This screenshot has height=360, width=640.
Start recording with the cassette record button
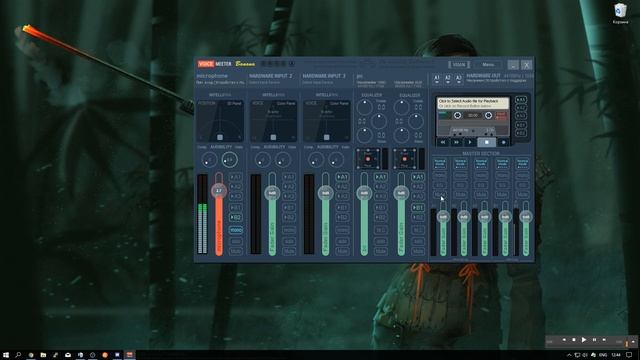click(x=503, y=142)
